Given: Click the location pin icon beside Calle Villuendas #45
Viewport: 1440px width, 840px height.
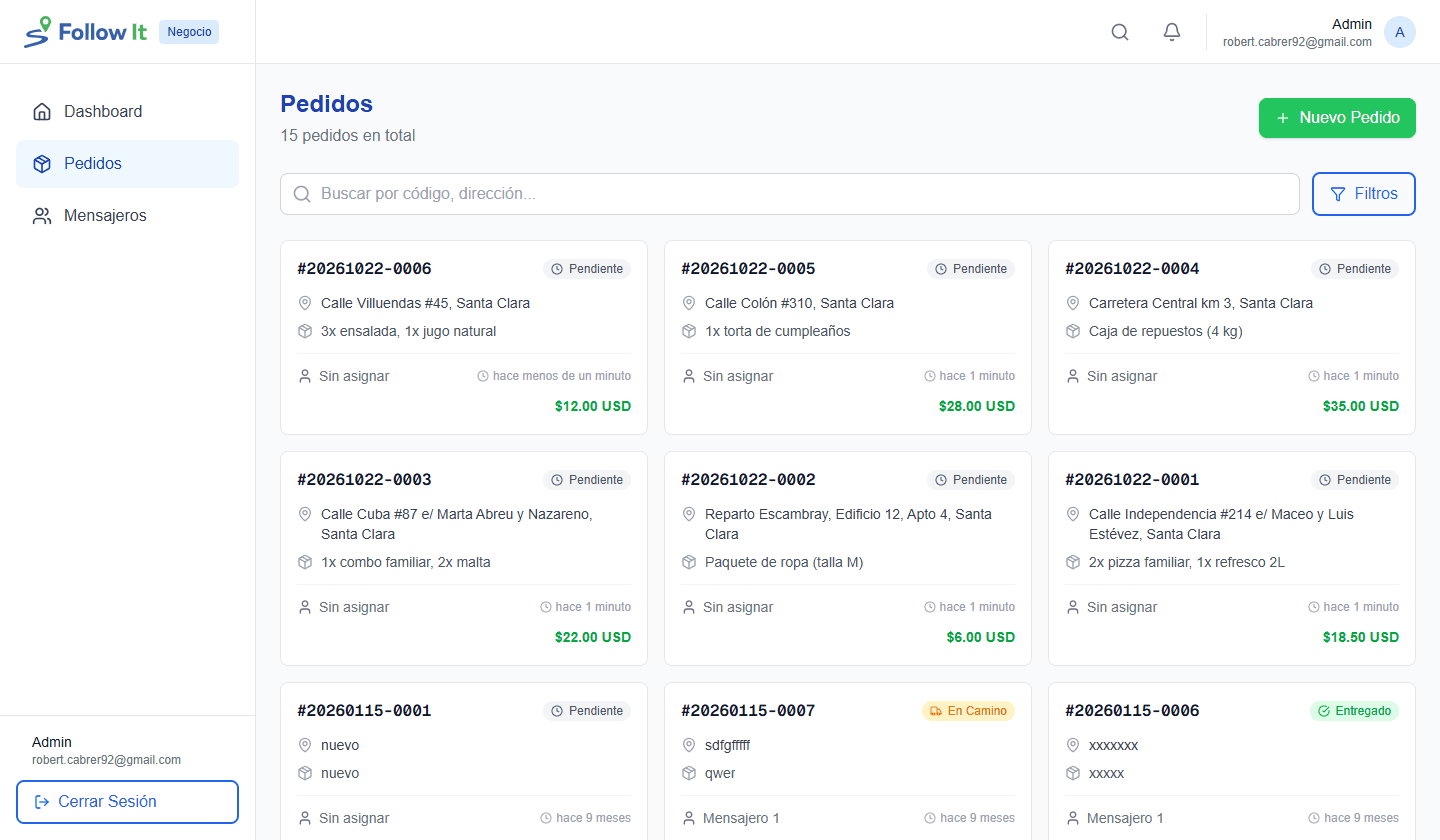Looking at the screenshot, I should 305,303.
